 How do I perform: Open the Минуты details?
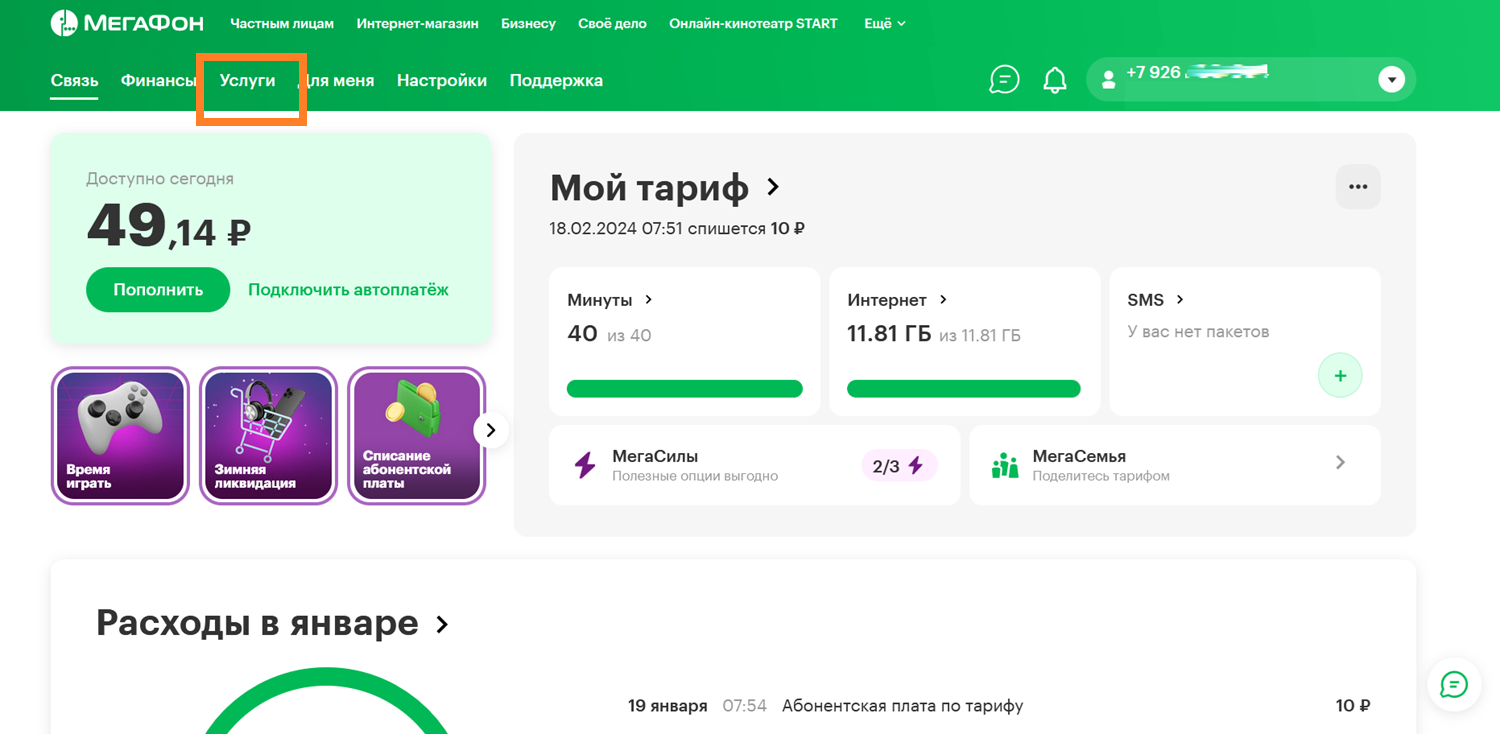click(x=610, y=300)
